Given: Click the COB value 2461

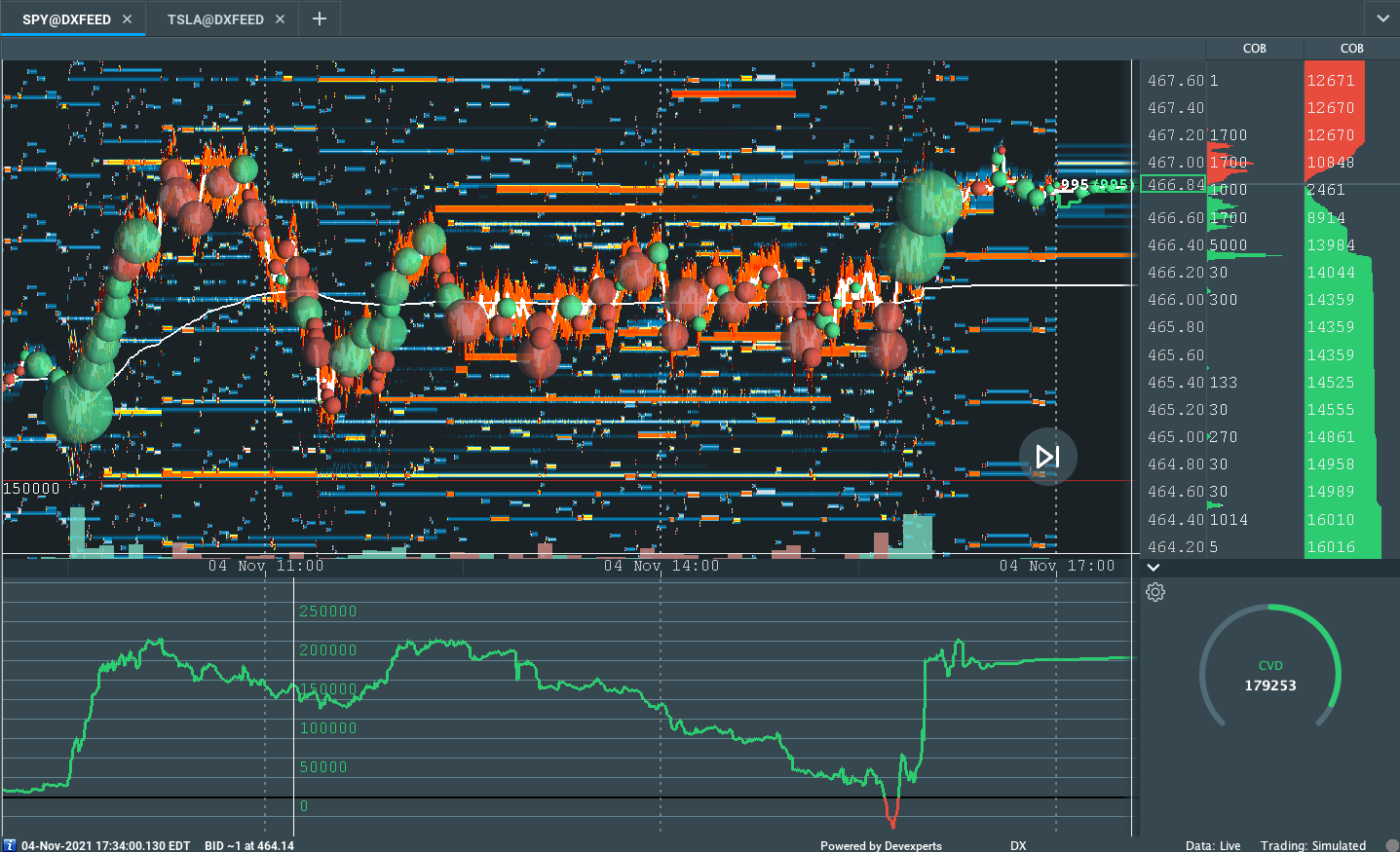Looking at the screenshot, I should click(1326, 190).
